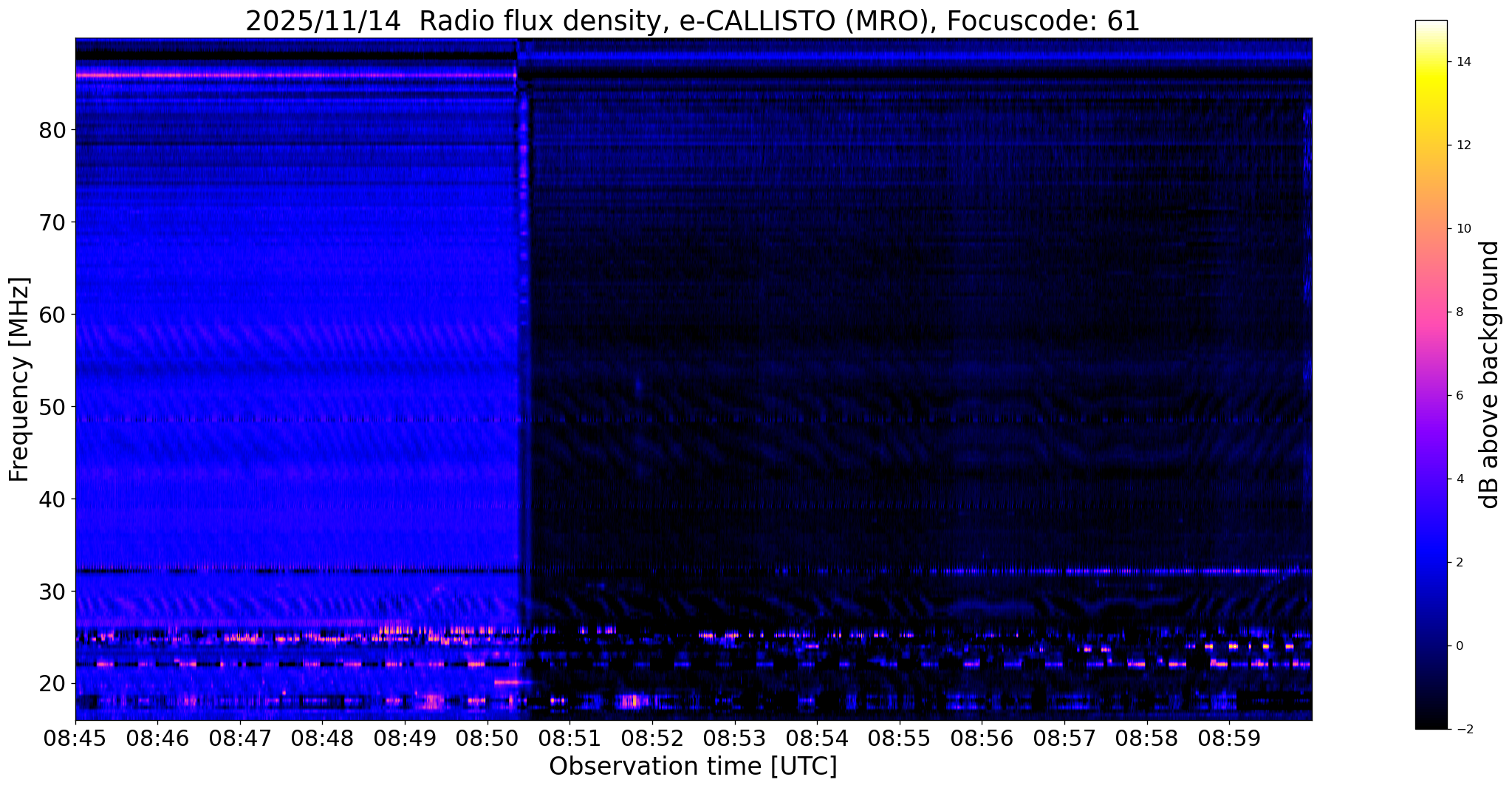Click the colorbar tick value 6
This screenshot has width=1512, height=788.
pos(1460,396)
